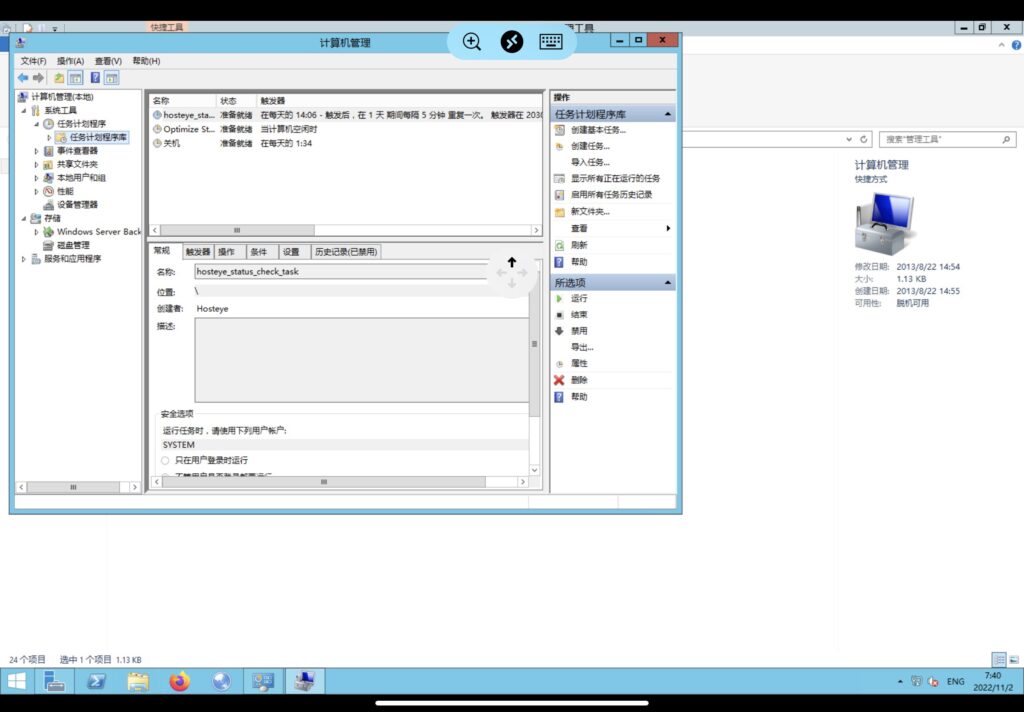Click the 创建基本任务 action icon
Screen dimensions: 1024x712
tap(560, 130)
